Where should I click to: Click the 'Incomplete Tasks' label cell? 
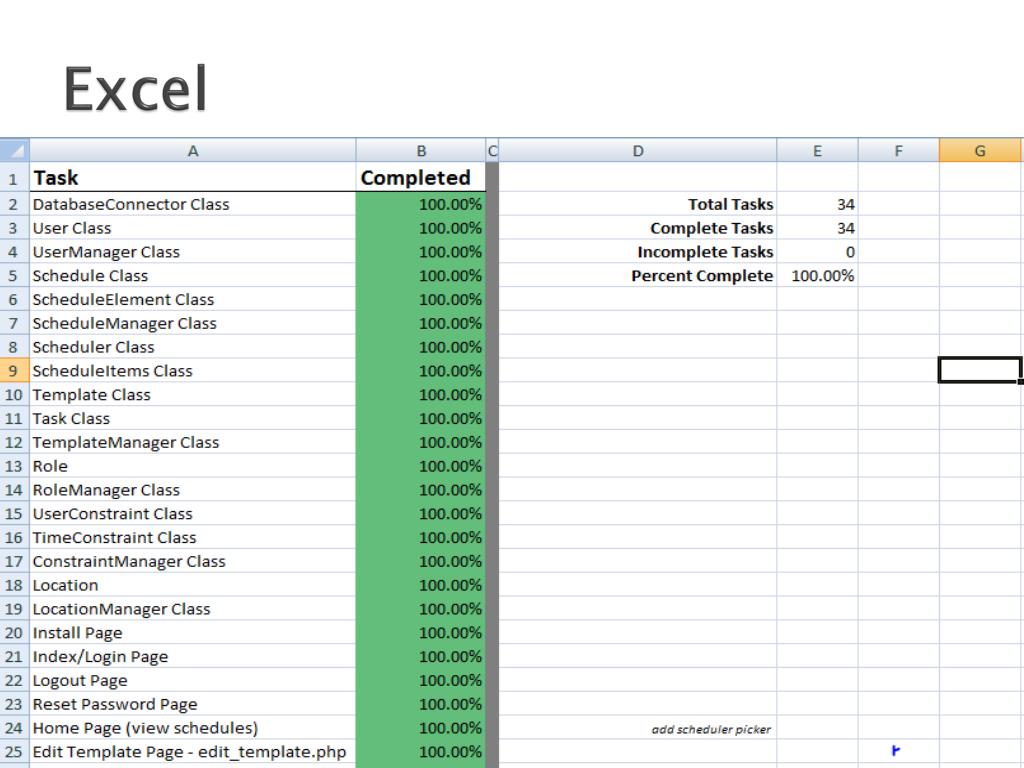click(638, 252)
